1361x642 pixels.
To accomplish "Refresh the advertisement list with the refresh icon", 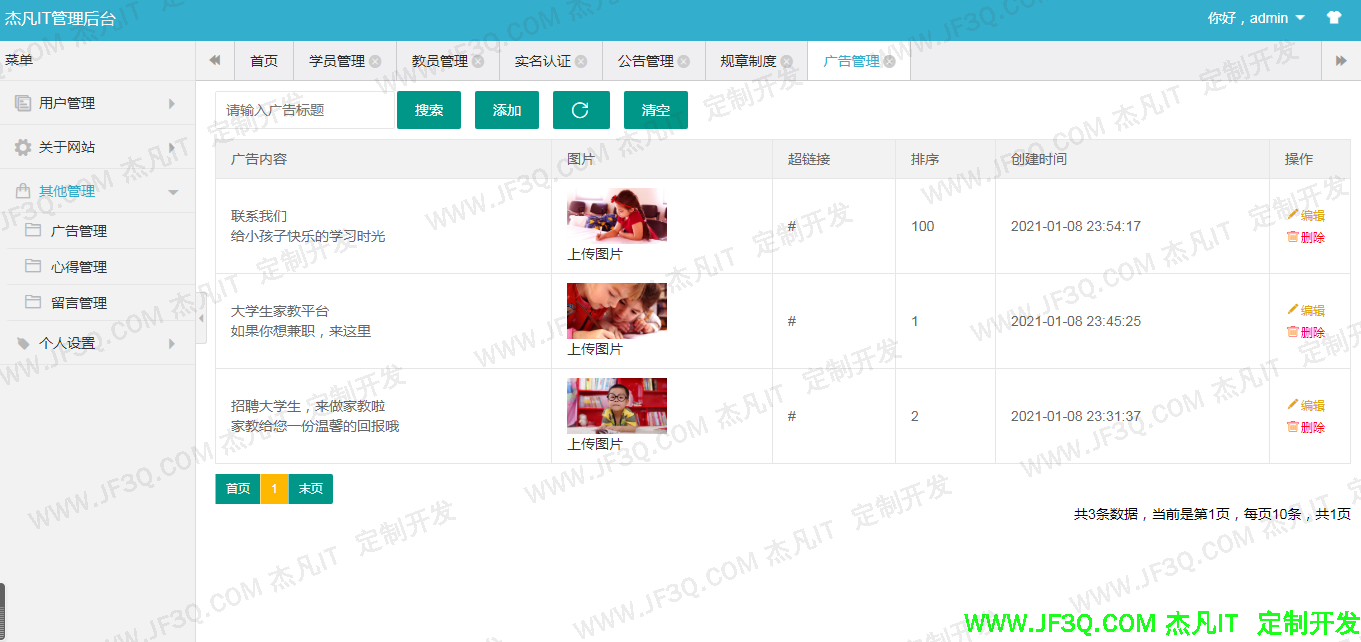I will coord(580,110).
